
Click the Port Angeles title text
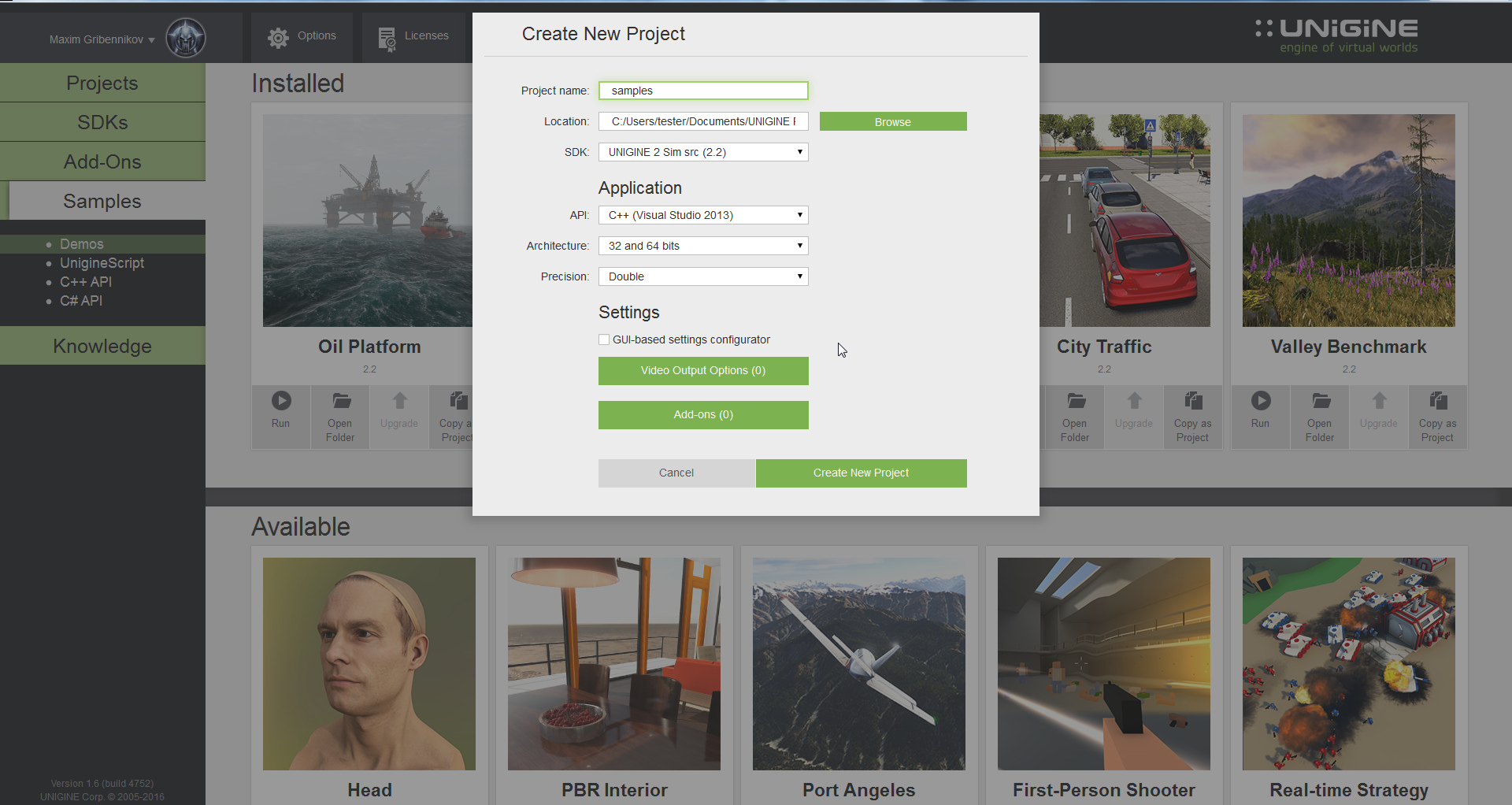(859, 790)
